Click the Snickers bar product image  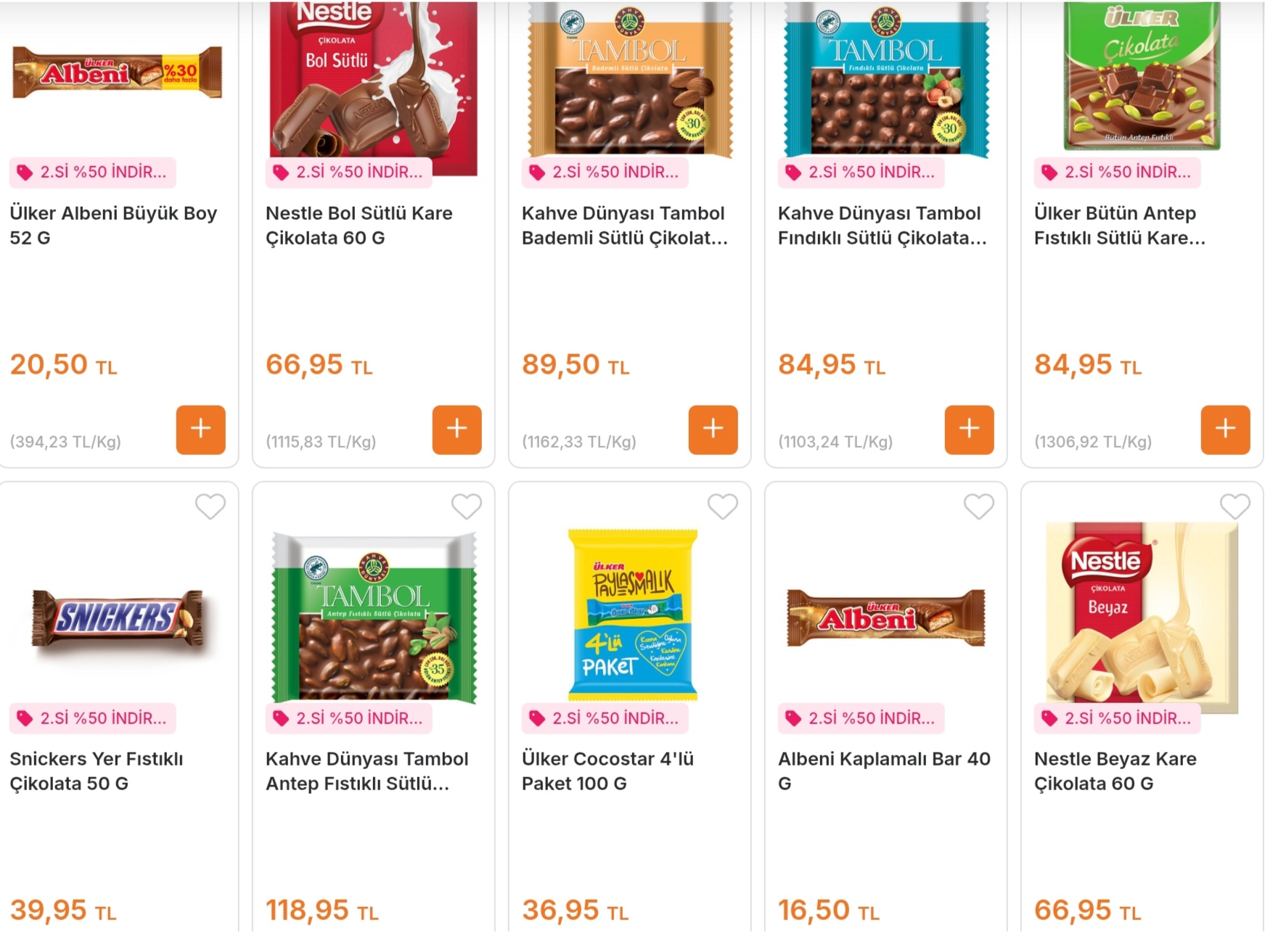(118, 618)
